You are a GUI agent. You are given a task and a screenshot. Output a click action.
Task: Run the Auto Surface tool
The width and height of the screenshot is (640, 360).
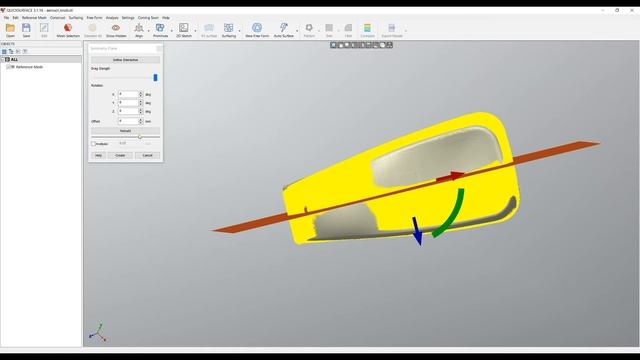pos(283,28)
